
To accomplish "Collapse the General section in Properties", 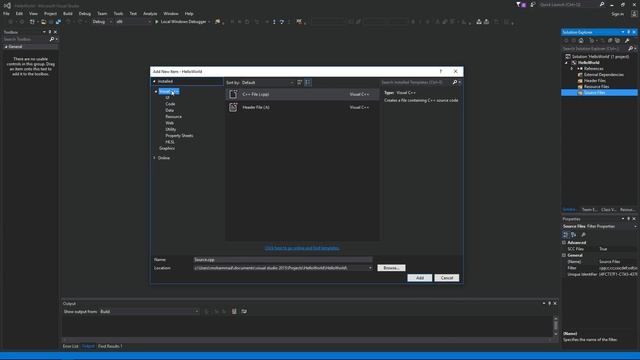I will tap(564, 255).
